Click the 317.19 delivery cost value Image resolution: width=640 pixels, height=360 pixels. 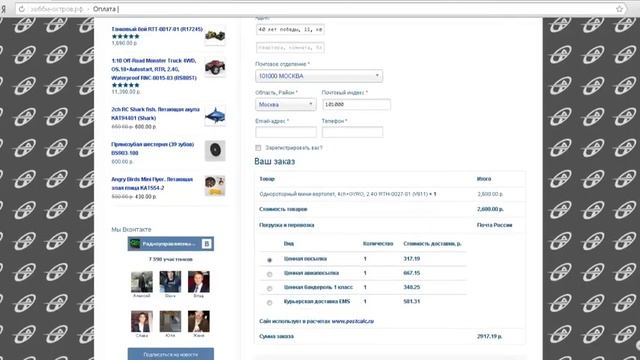(411, 259)
